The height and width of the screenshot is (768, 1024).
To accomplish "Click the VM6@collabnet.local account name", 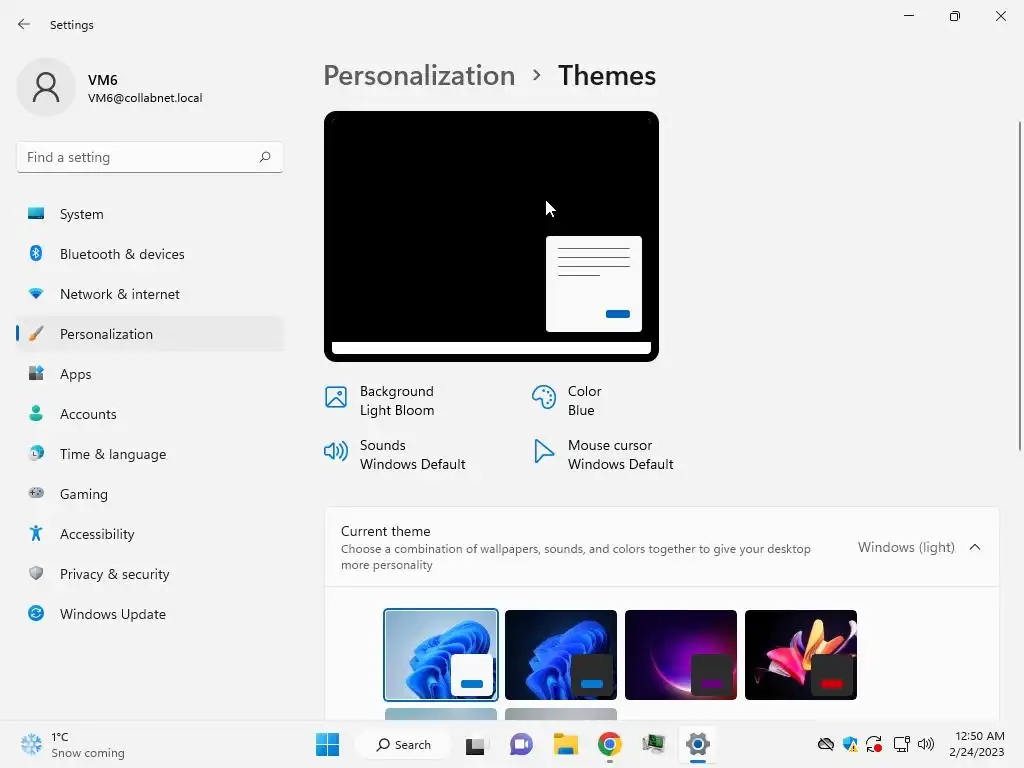I will (145, 98).
